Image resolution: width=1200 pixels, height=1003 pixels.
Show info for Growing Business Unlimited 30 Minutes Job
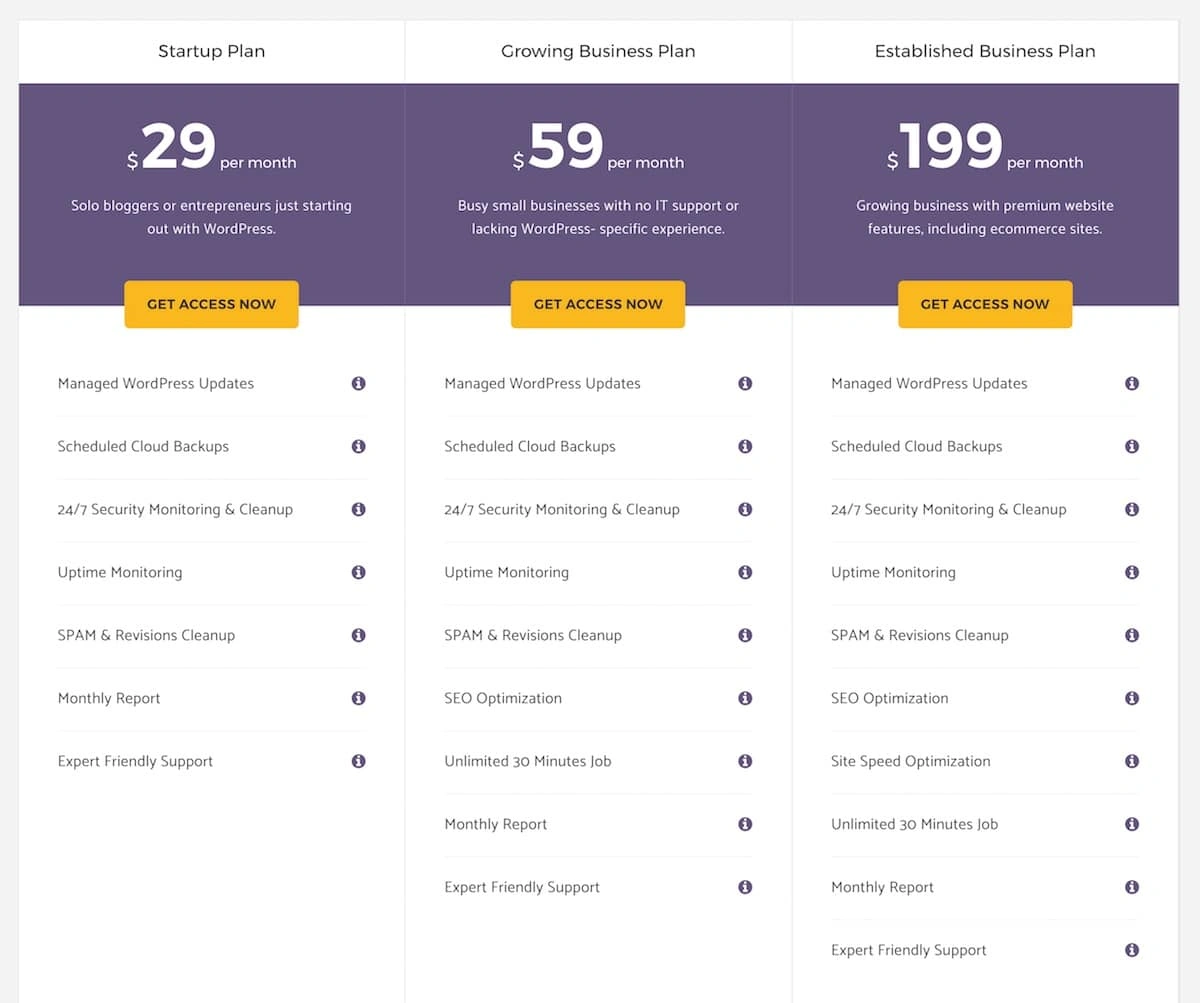pyautogui.click(x=745, y=761)
